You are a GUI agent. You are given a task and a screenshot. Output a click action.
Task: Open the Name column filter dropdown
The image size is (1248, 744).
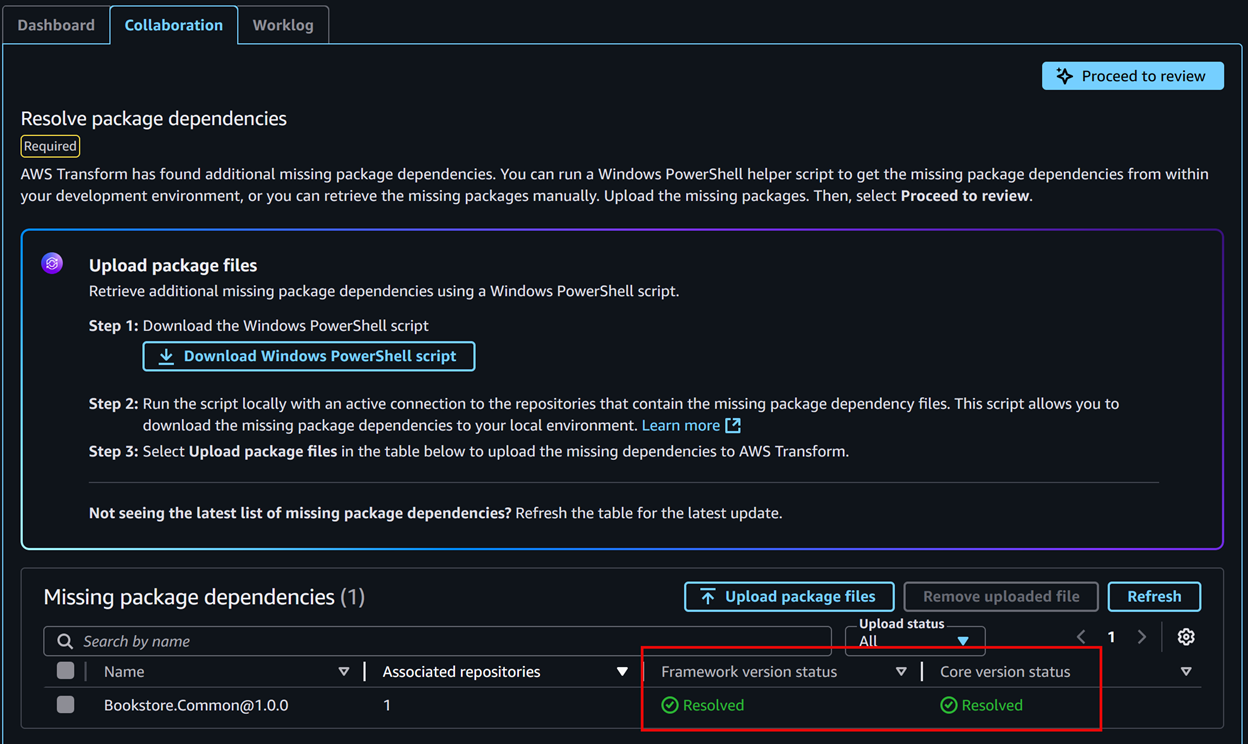pos(344,671)
